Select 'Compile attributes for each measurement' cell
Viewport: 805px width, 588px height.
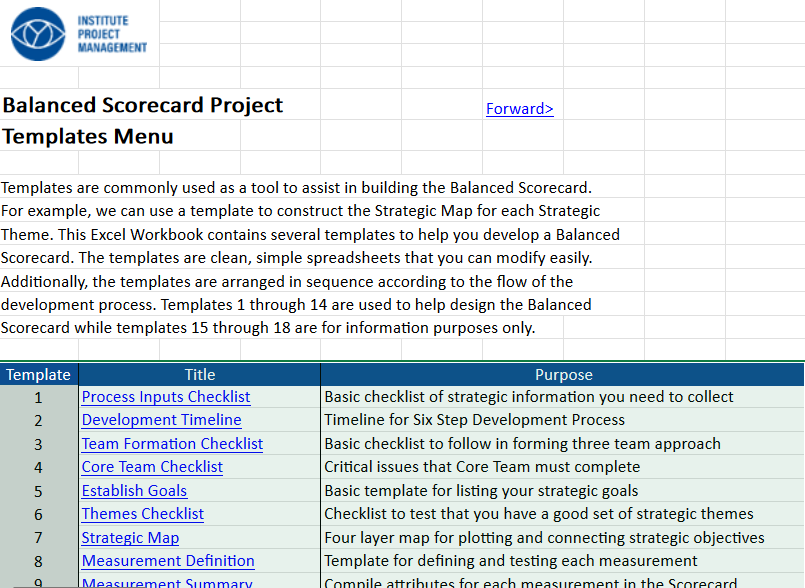point(563,582)
